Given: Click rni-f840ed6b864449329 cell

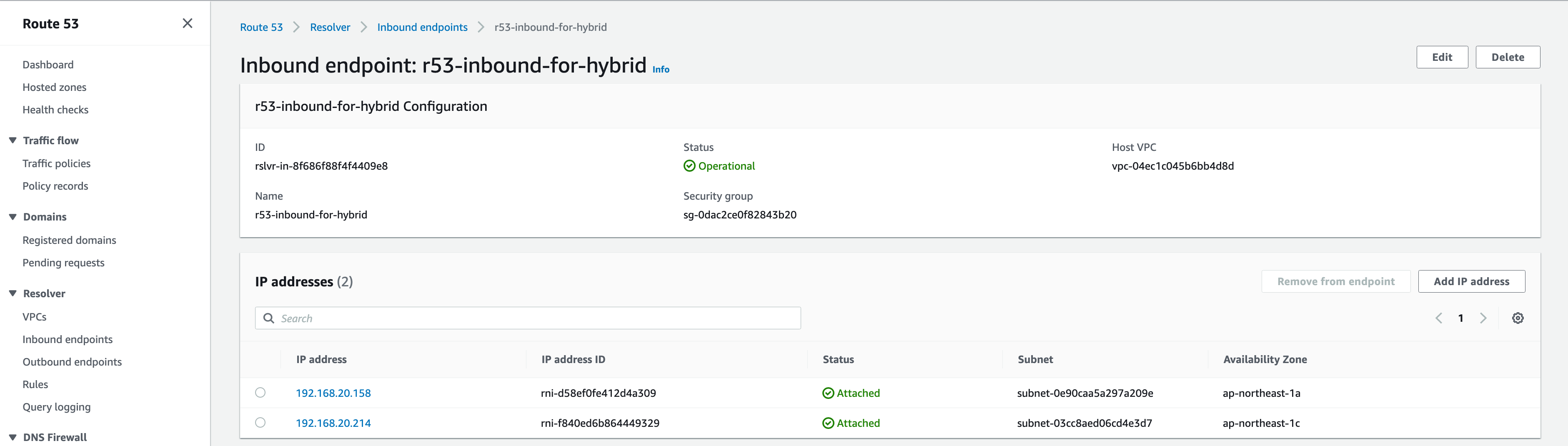Looking at the screenshot, I should (x=600, y=423).
